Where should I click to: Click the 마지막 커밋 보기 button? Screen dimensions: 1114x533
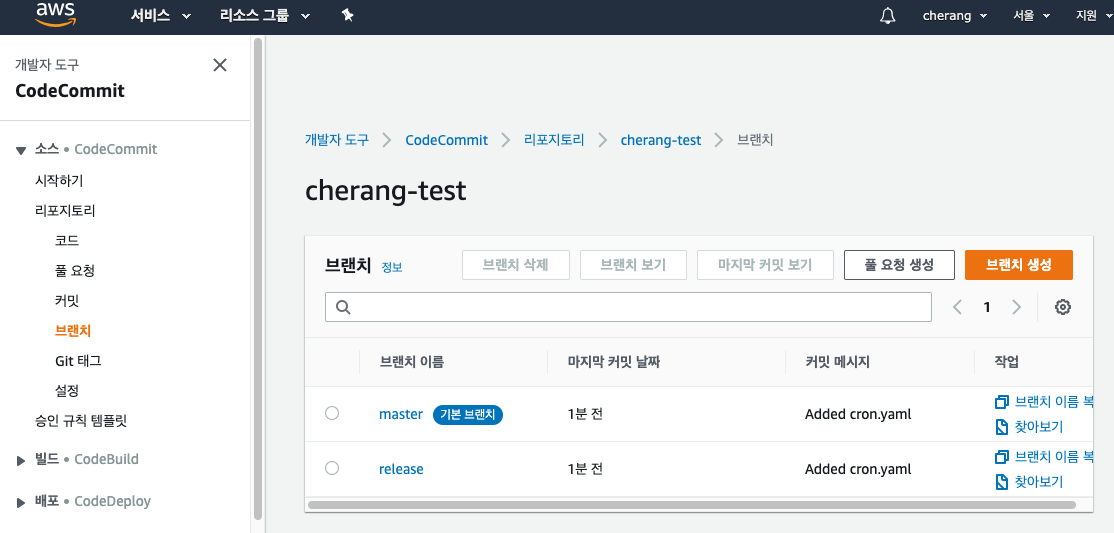pos(765,265)
